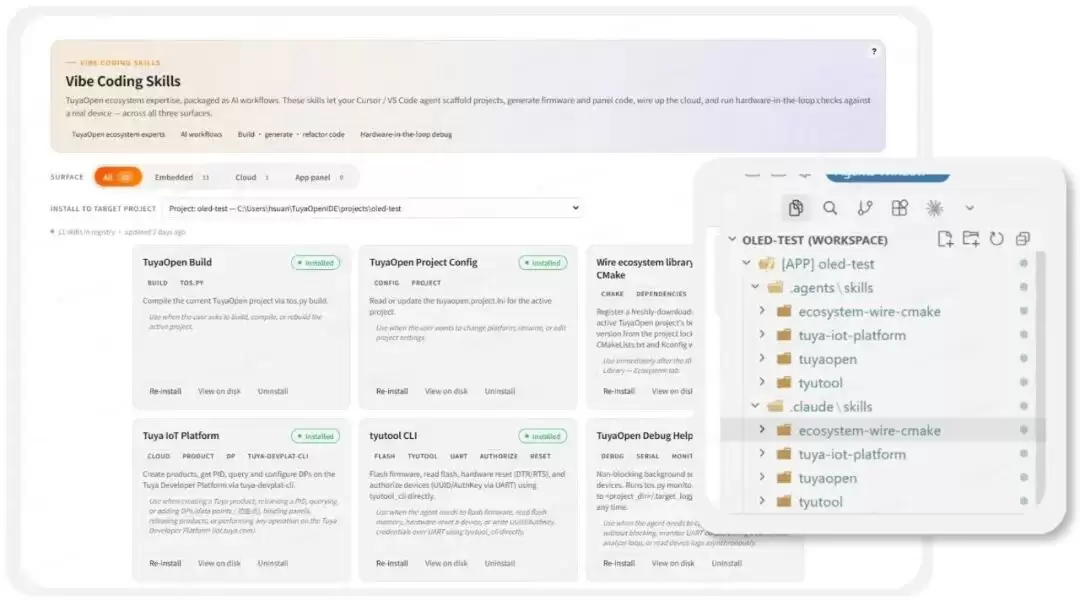
Task: Filter skills by Embedded surface
Action: 182,177
